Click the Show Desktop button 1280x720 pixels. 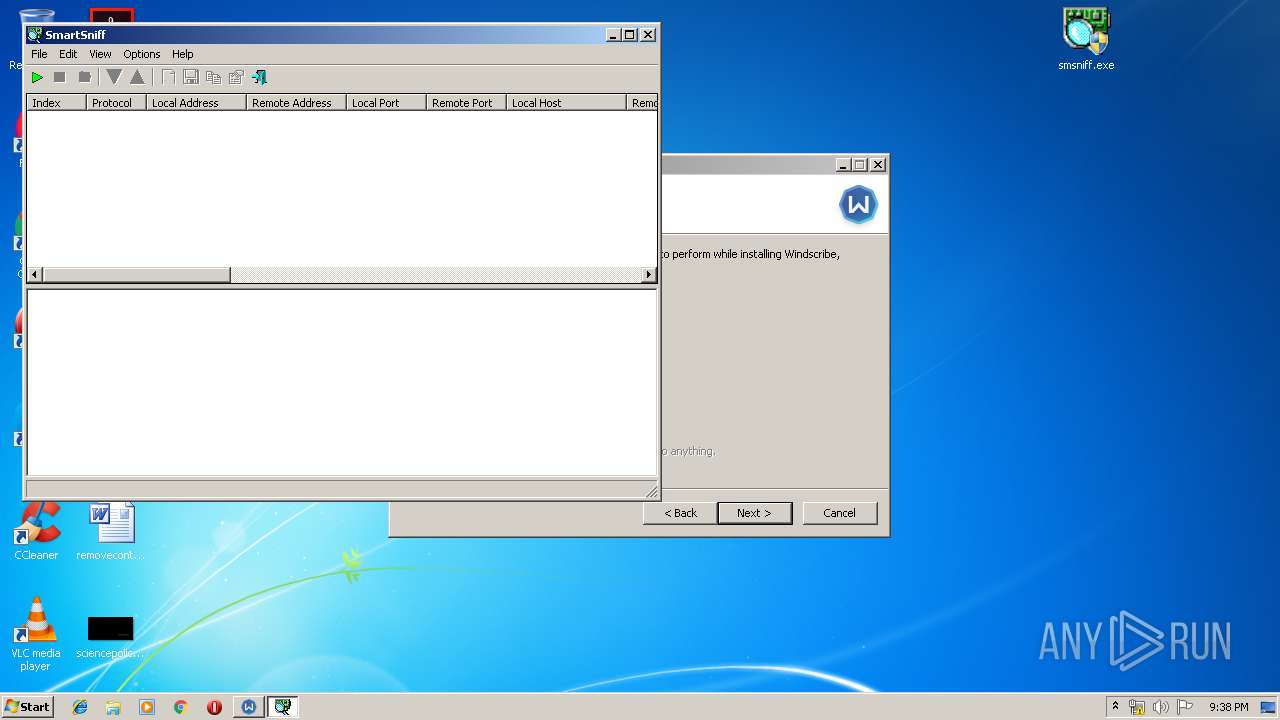pos(1269,707)
